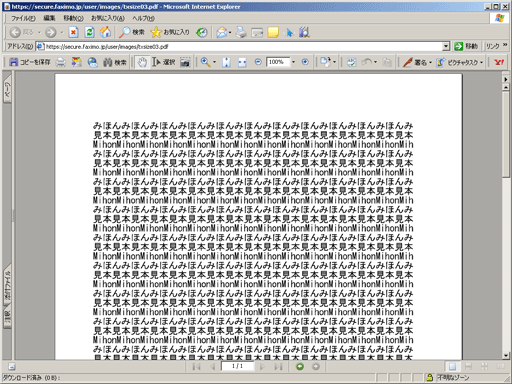Click the IE Stop button icon
This screenshot has height=384, width=512.
coord(73,32)
